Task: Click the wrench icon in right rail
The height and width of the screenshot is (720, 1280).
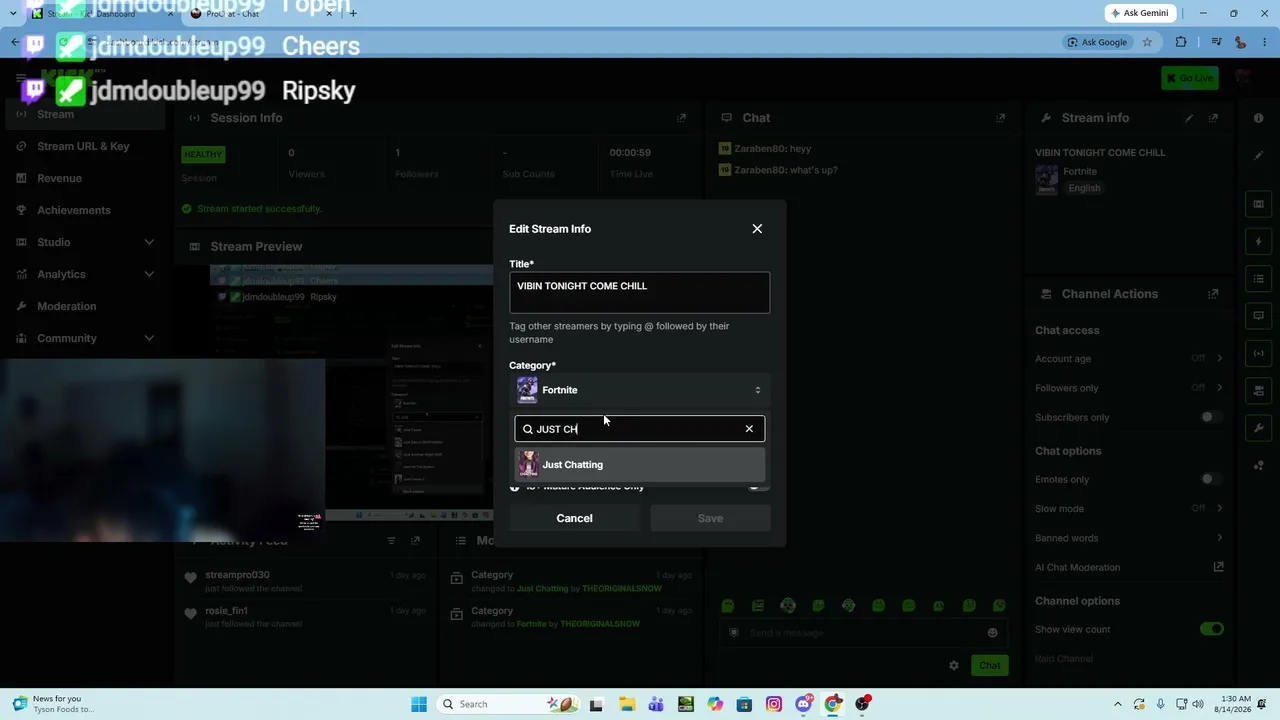Action: [x=1259, y=428]
